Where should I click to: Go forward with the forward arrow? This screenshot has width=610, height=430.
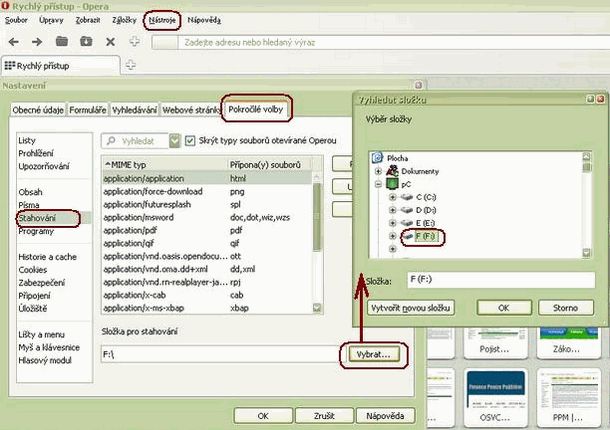37,42
